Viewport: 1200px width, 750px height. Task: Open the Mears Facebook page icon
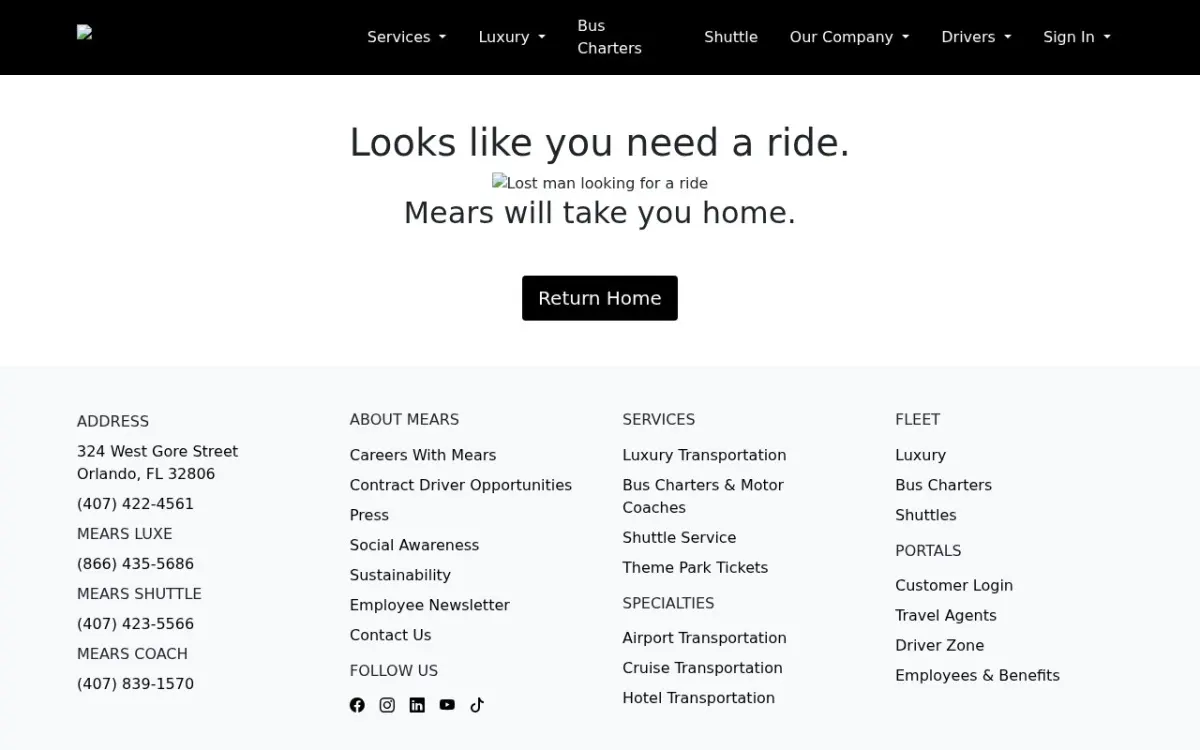pos(357,705)
